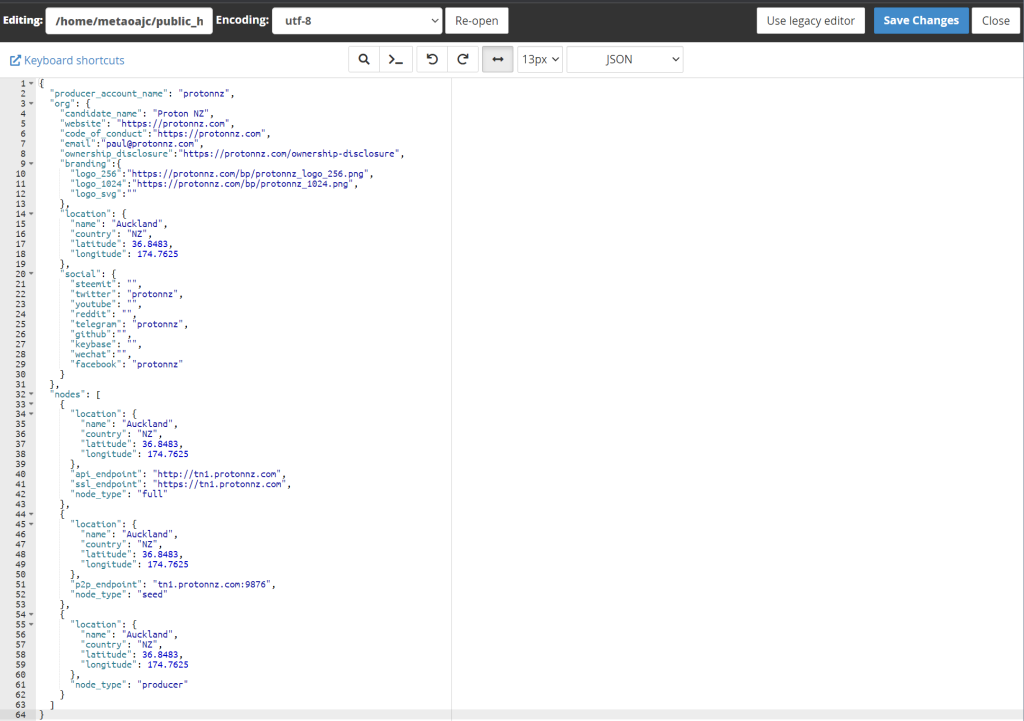Click the "tn1.protonnz.com:9876" p2p endpoint value

pyautogui.click(x=214, y=585)
